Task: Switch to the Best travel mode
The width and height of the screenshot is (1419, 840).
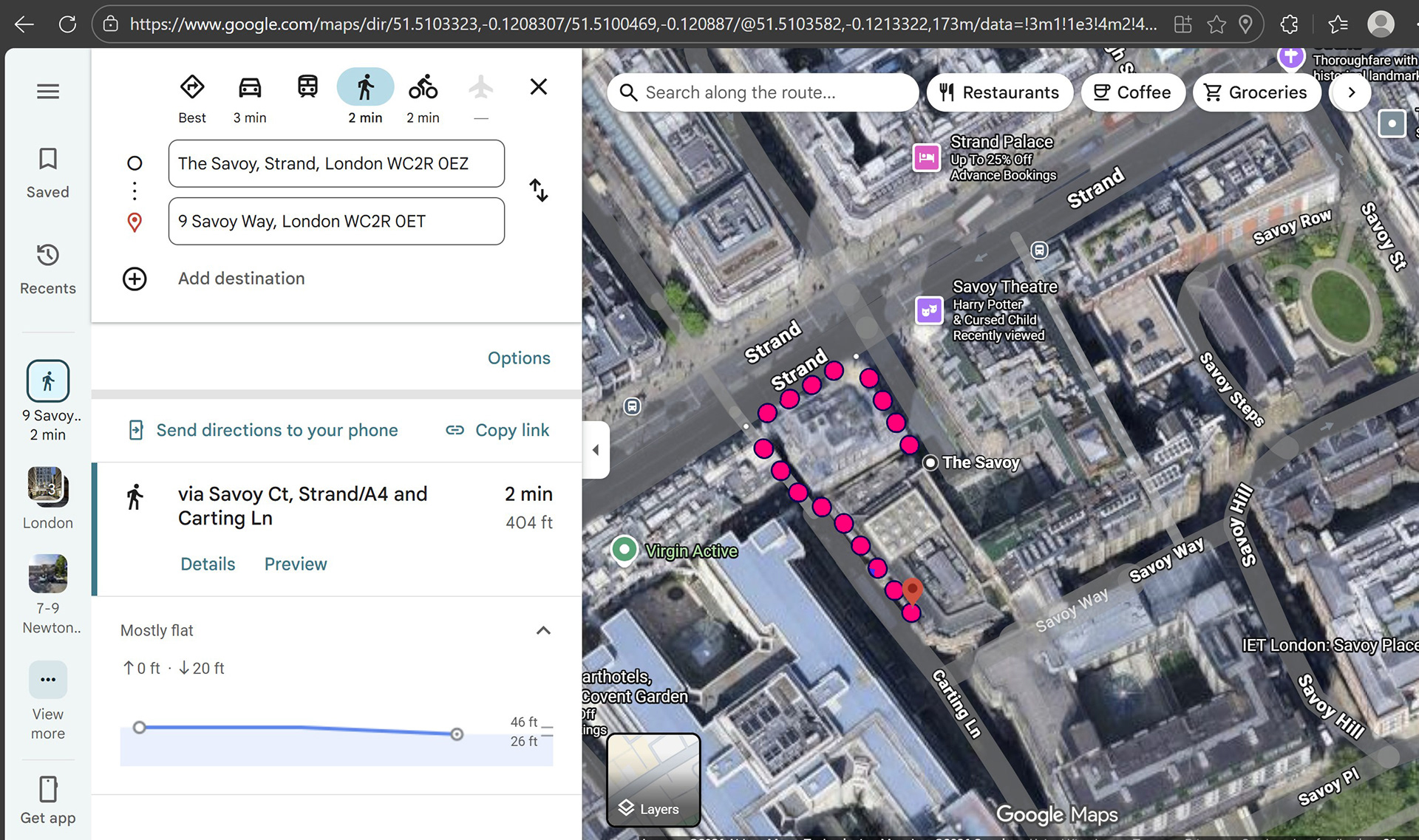Action: click(192, 88)
